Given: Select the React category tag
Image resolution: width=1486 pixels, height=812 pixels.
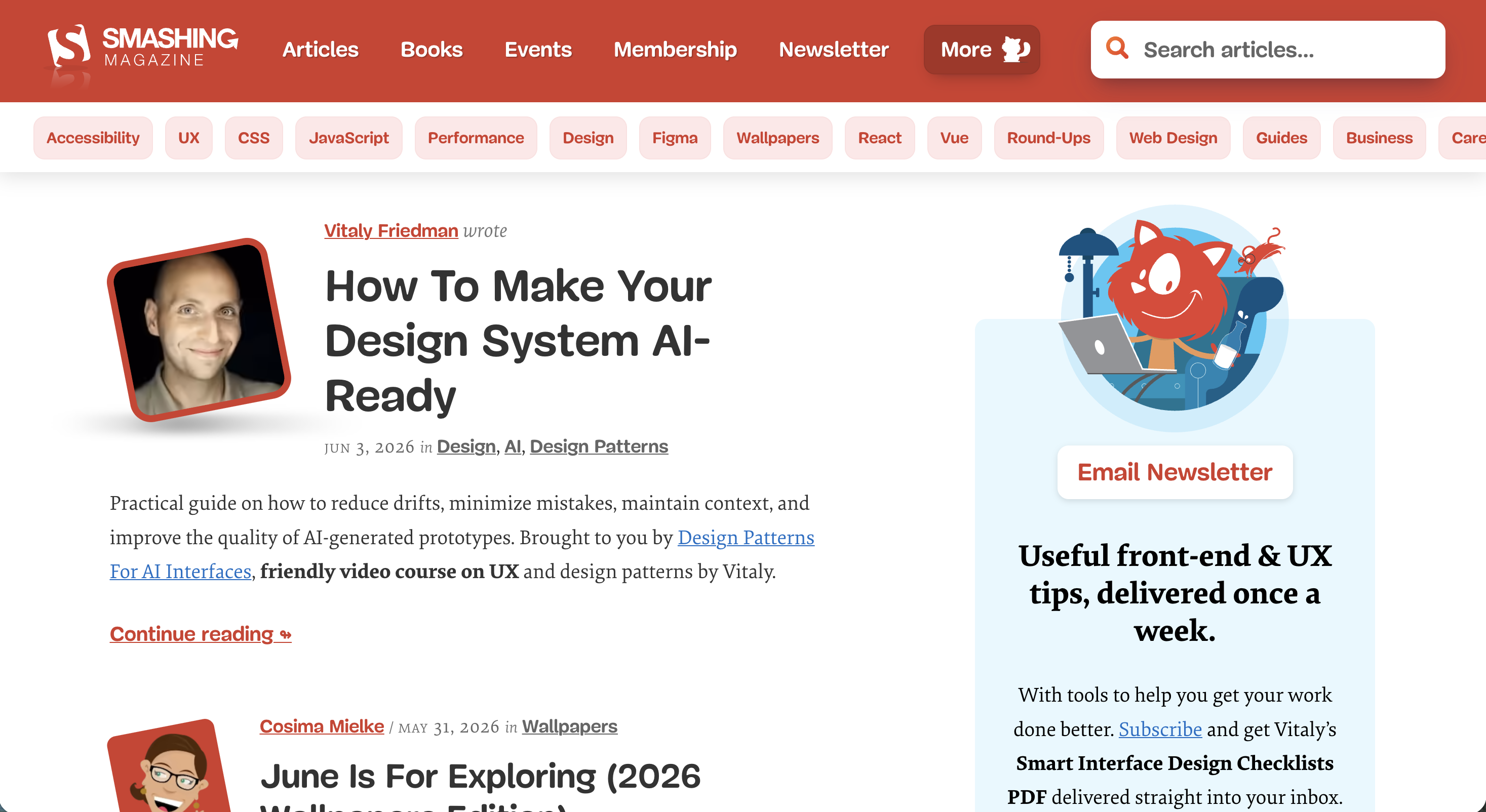Looking at the screenshot, I should tap(880, 138).
